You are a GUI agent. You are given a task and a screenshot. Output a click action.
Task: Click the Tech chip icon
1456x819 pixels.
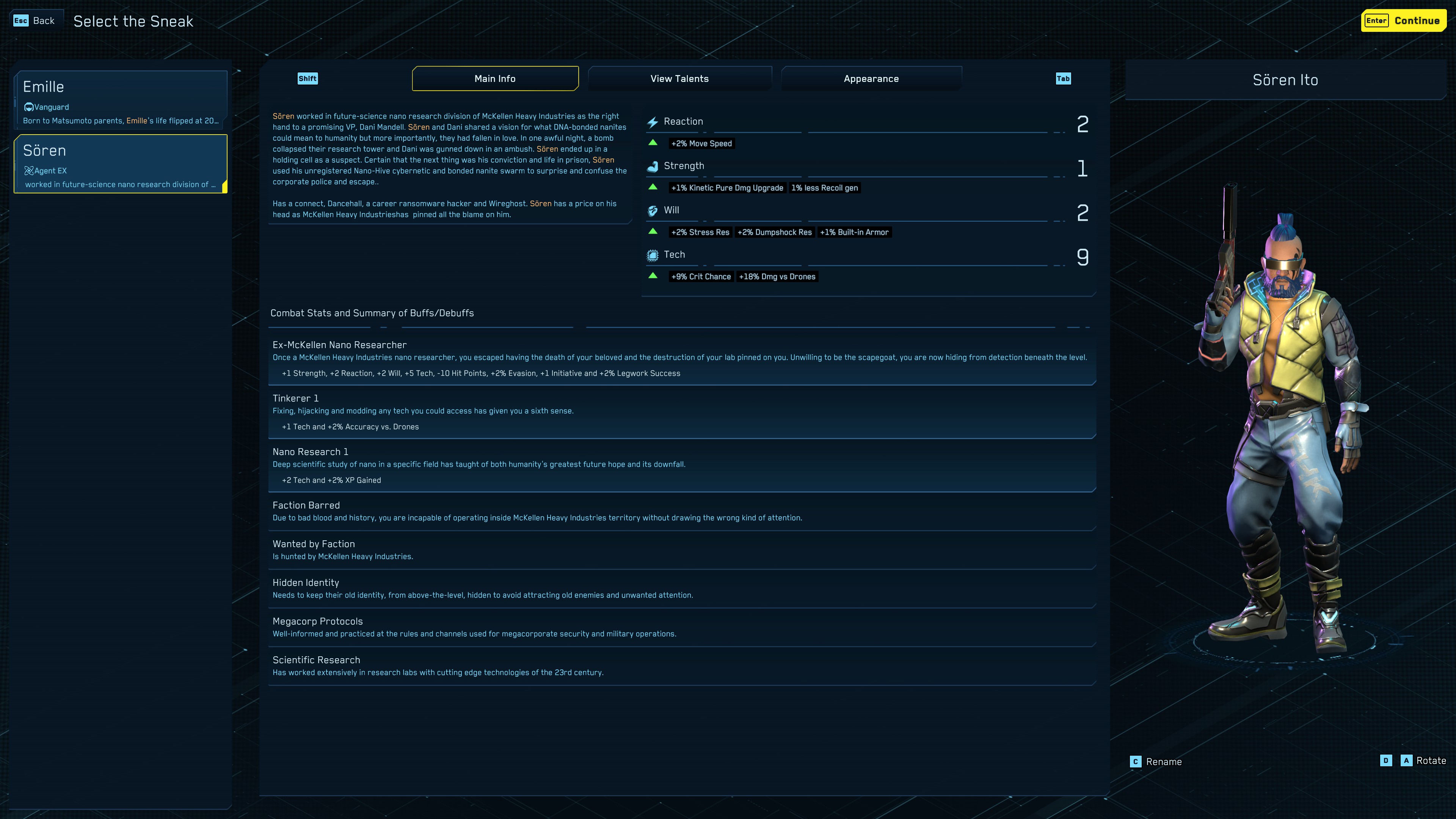click(652, 256)
